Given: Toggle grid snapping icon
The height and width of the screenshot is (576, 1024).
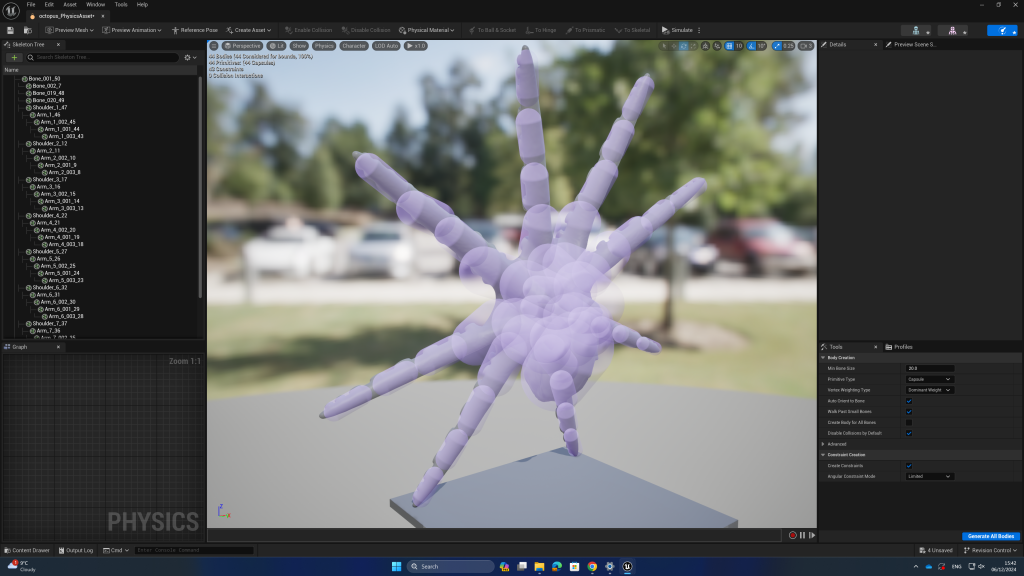Looking at the screenshot, I should (x=729, y=46).
